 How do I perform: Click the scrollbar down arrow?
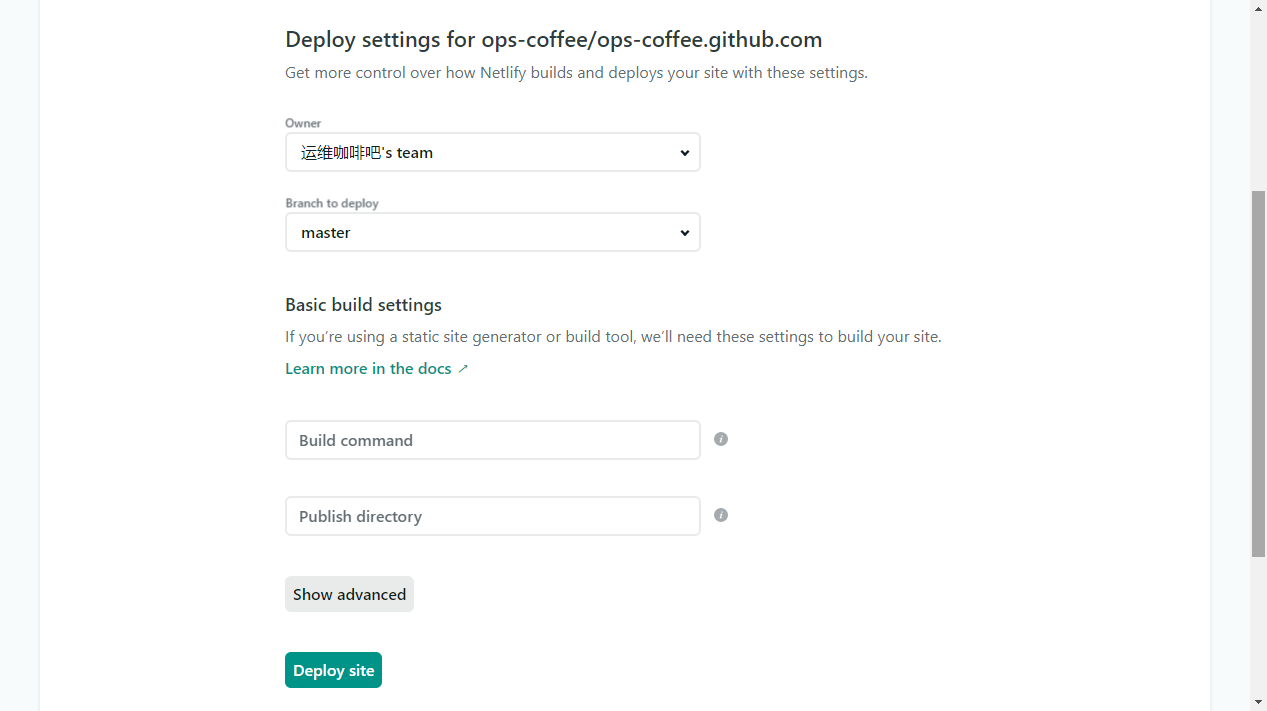1258,702
